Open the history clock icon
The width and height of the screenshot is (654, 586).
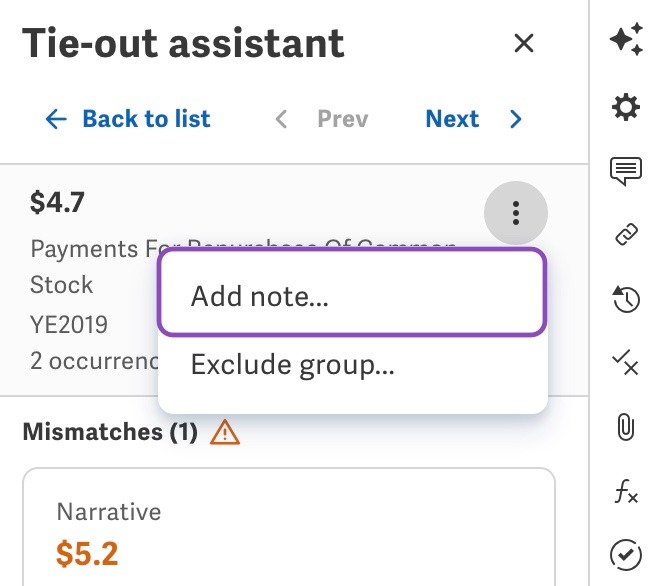point(626,299)
